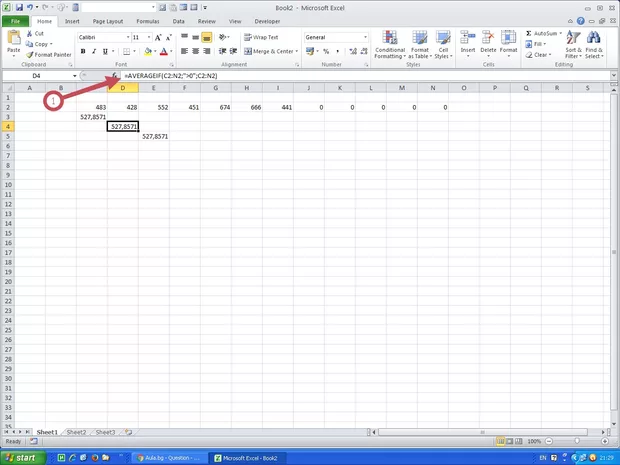Open the Font size dropdown
This screenshot has width=620, height=465.
149,37
